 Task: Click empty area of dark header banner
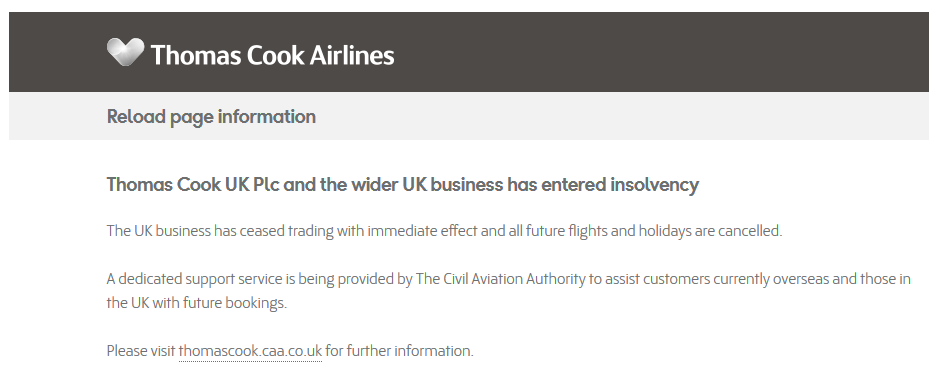click(x=652, y=52)
